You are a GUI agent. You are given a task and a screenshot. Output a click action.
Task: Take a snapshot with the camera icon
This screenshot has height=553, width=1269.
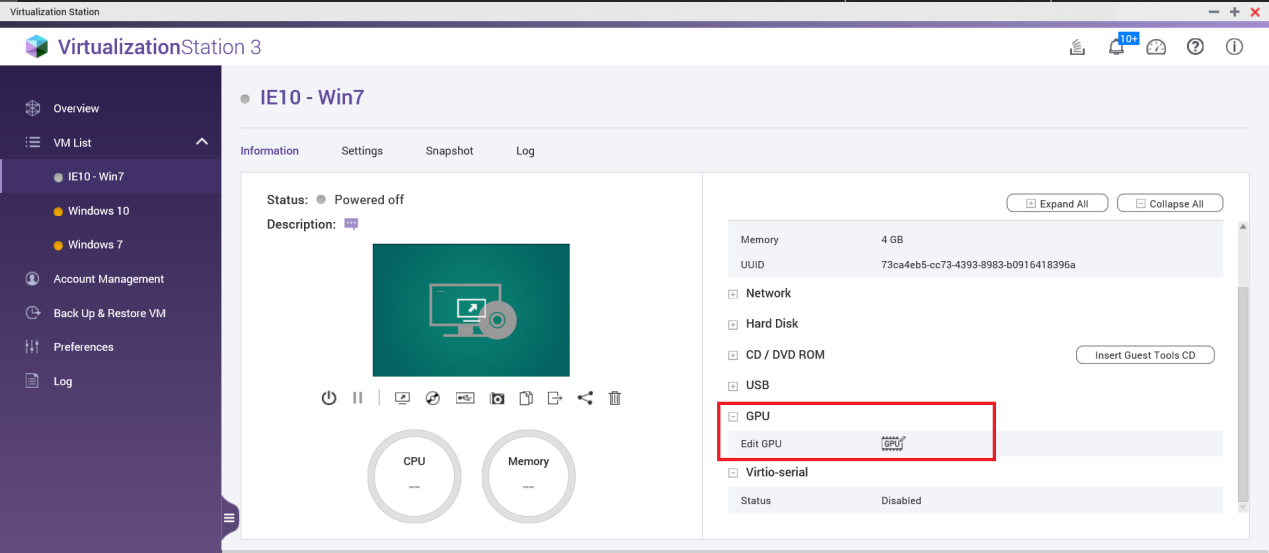pos(497,398)
